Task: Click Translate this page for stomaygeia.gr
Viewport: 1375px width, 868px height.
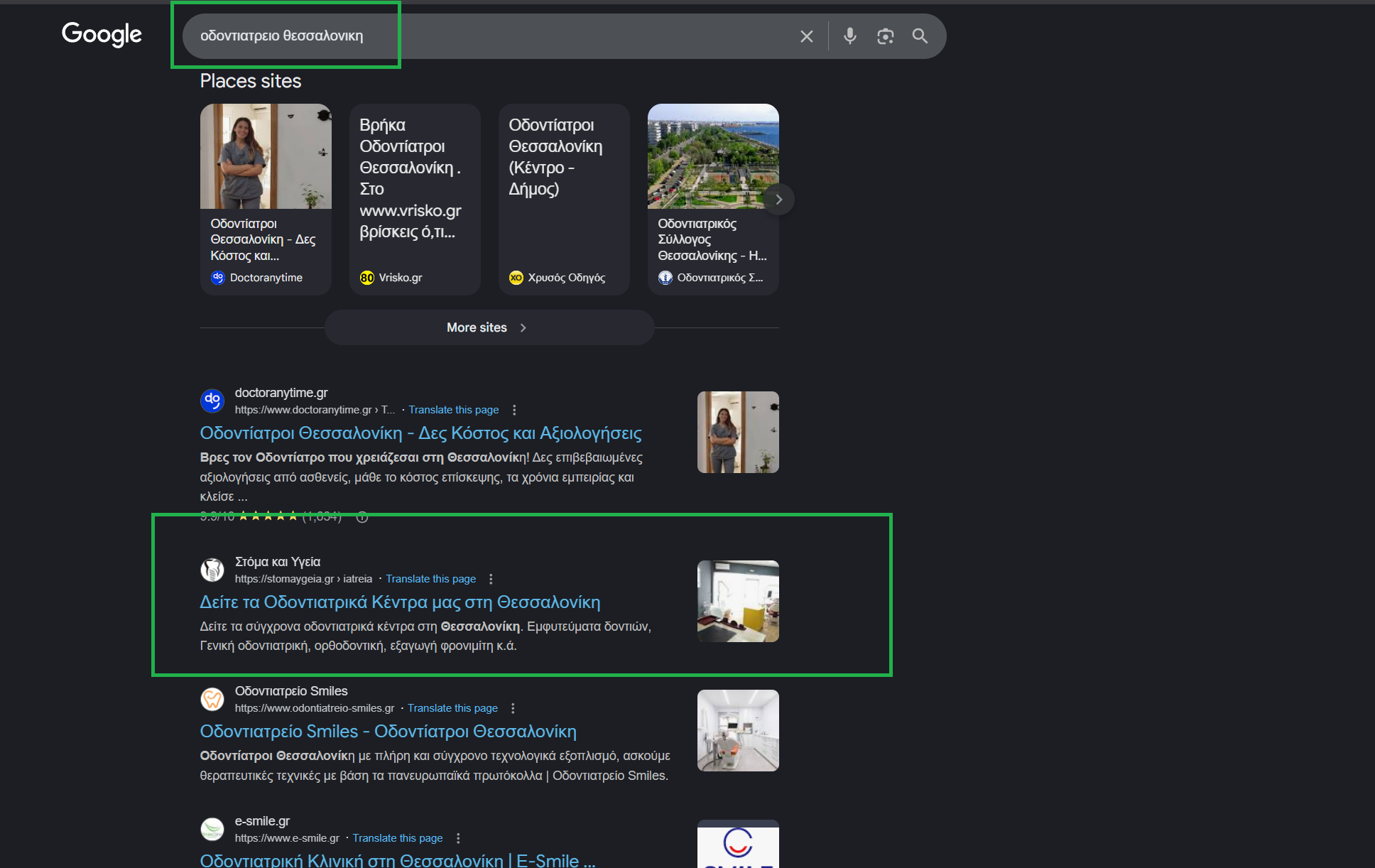Action: (x=430, y=579)
